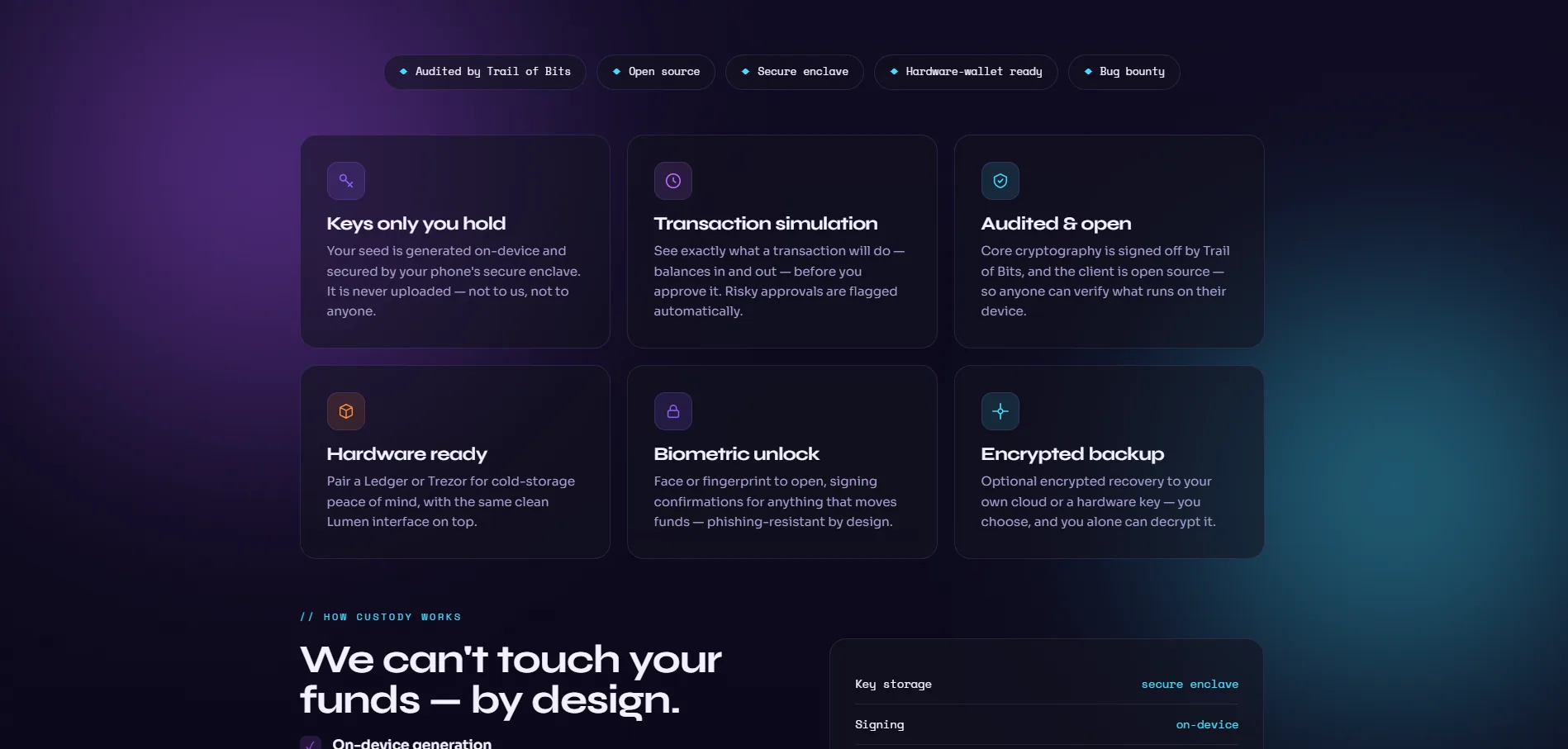The image size is (1568, 749).
Task: Select the Audited by Trail of Bits pill
Action: pyautogui.click(x=485, y=72)
